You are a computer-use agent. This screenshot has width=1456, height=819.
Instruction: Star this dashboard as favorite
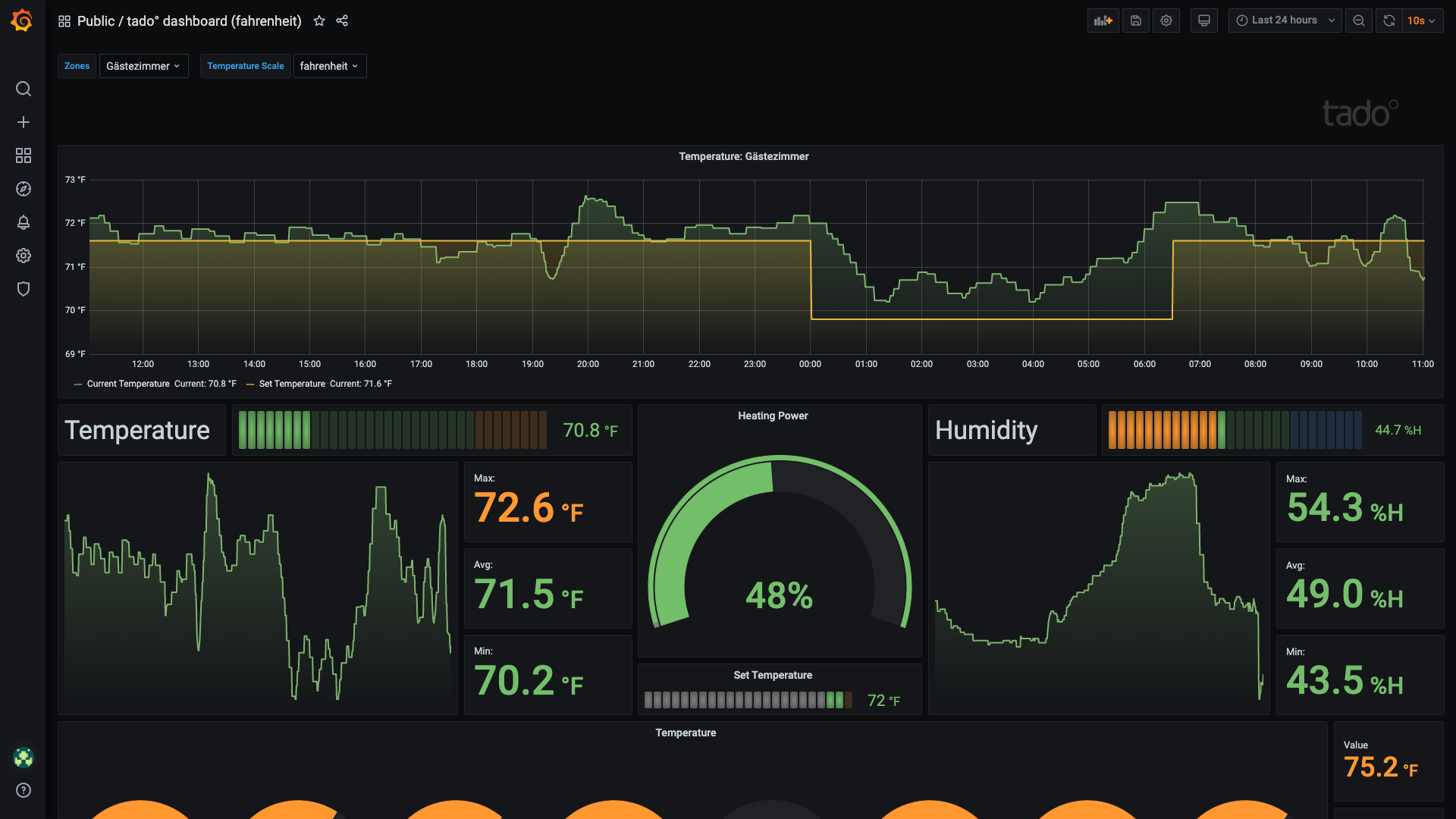(x=319, y=20)
